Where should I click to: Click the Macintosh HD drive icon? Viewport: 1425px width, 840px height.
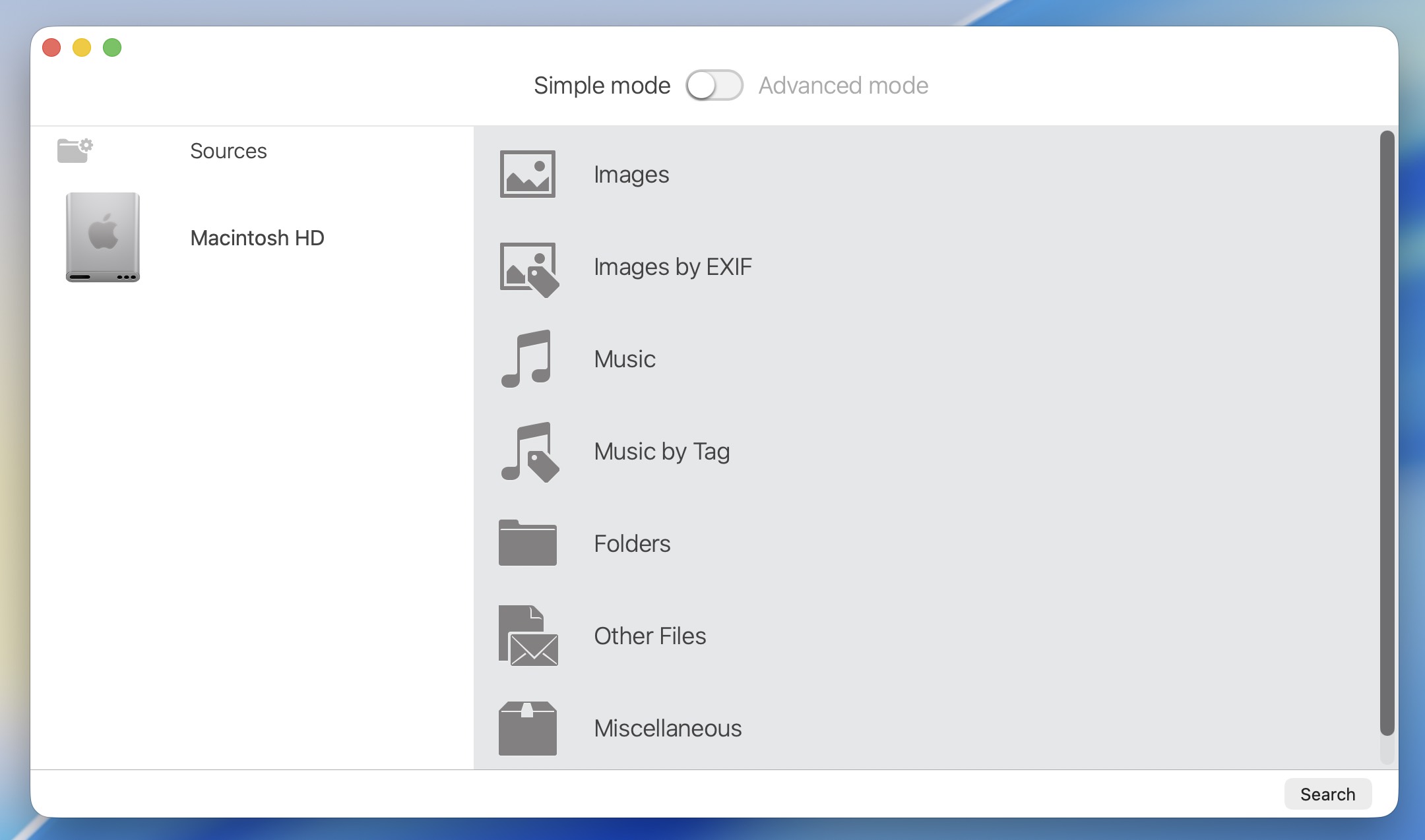(102, 237)
